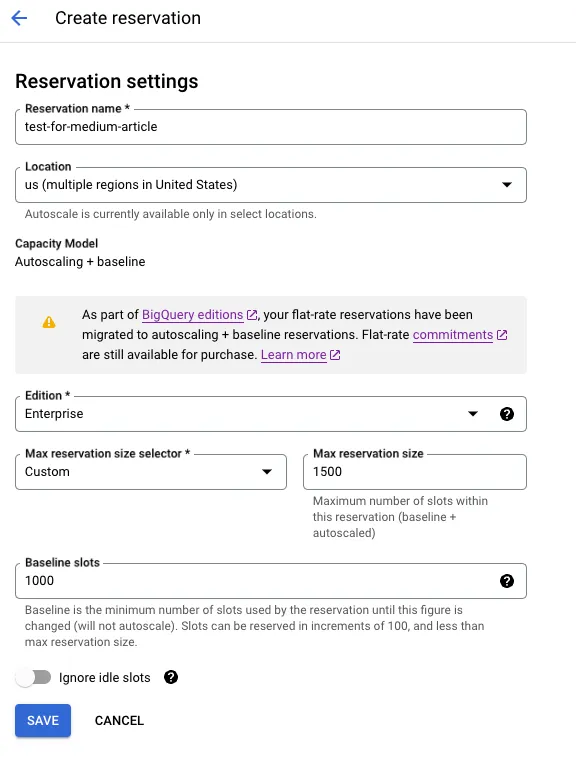The height and width of the screenshot is (769, 576).
Task: Focus the Max reservation size input
Action: [415, 472]
